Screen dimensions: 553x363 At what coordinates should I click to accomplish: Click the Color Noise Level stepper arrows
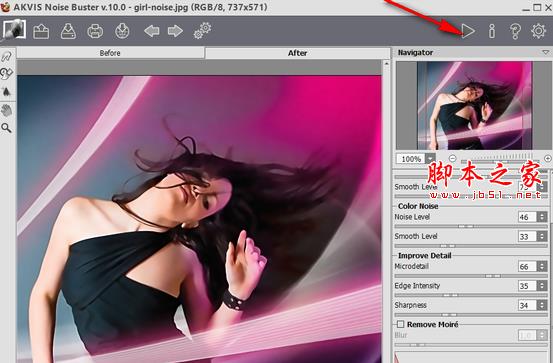tap(542, 217)
